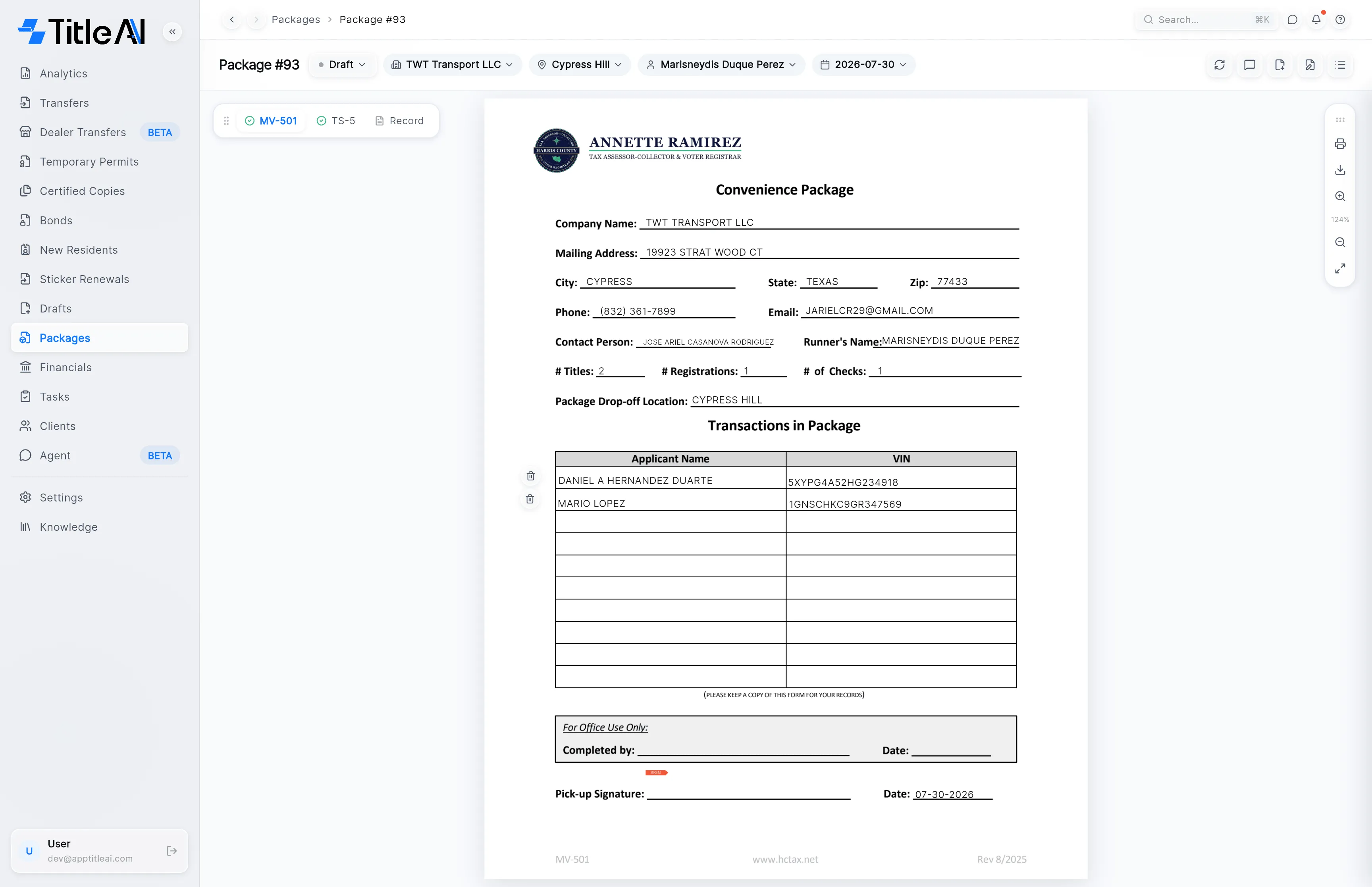
Task: Log out using the exit icon
Action: click(171, 851)
